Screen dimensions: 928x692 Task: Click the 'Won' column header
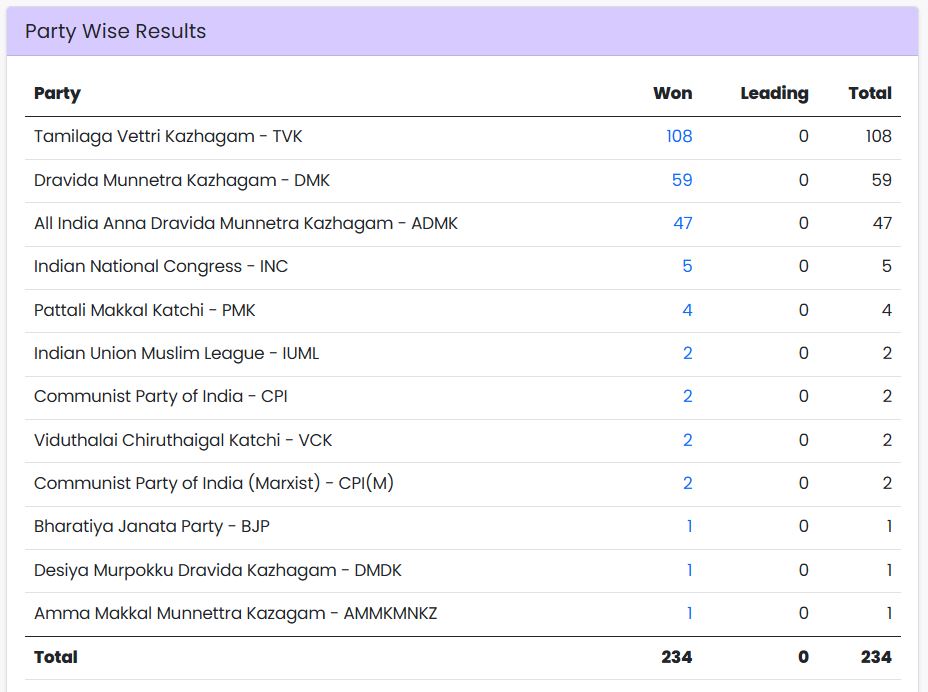[x=672, y=93]
